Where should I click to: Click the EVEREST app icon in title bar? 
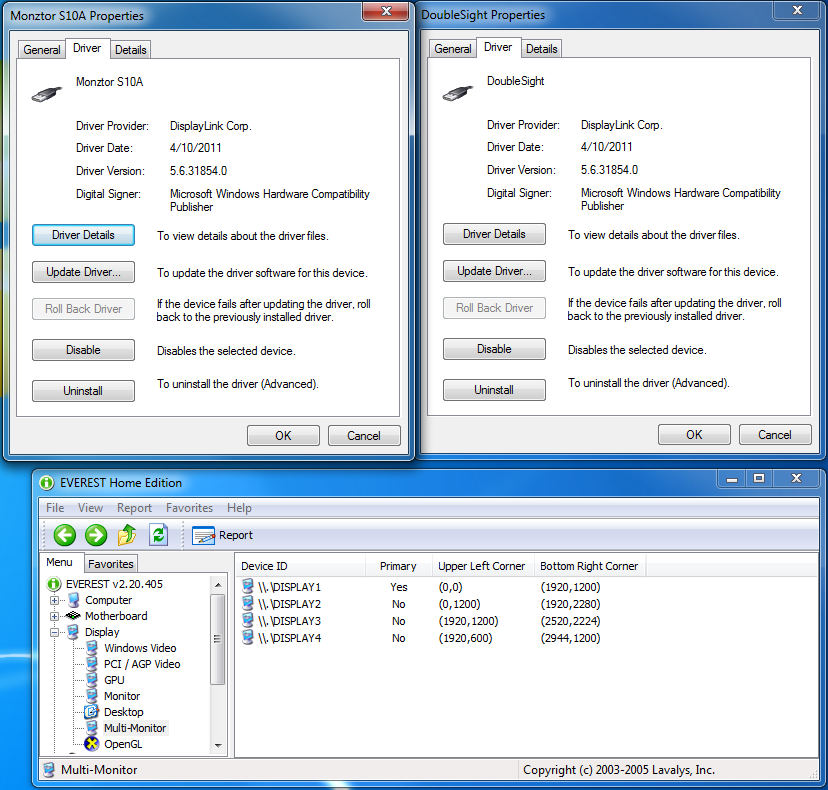pos(47,483)
